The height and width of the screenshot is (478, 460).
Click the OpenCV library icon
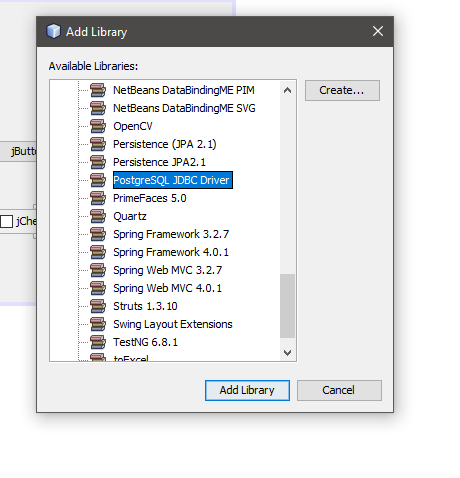[x=98, y=126]
